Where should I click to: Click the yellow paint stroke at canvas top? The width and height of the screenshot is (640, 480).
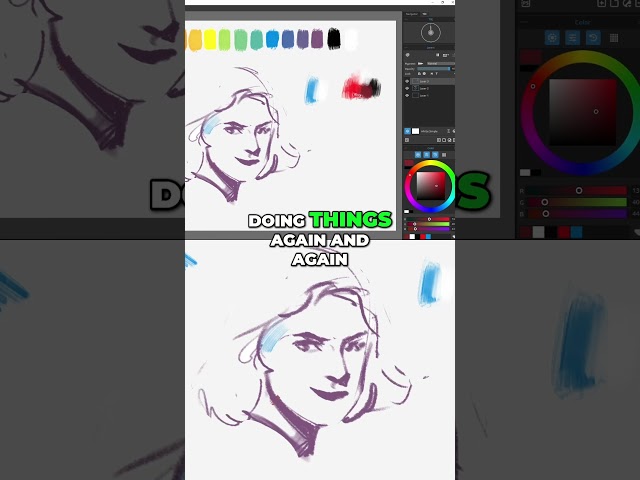click(x=210, y=39)
